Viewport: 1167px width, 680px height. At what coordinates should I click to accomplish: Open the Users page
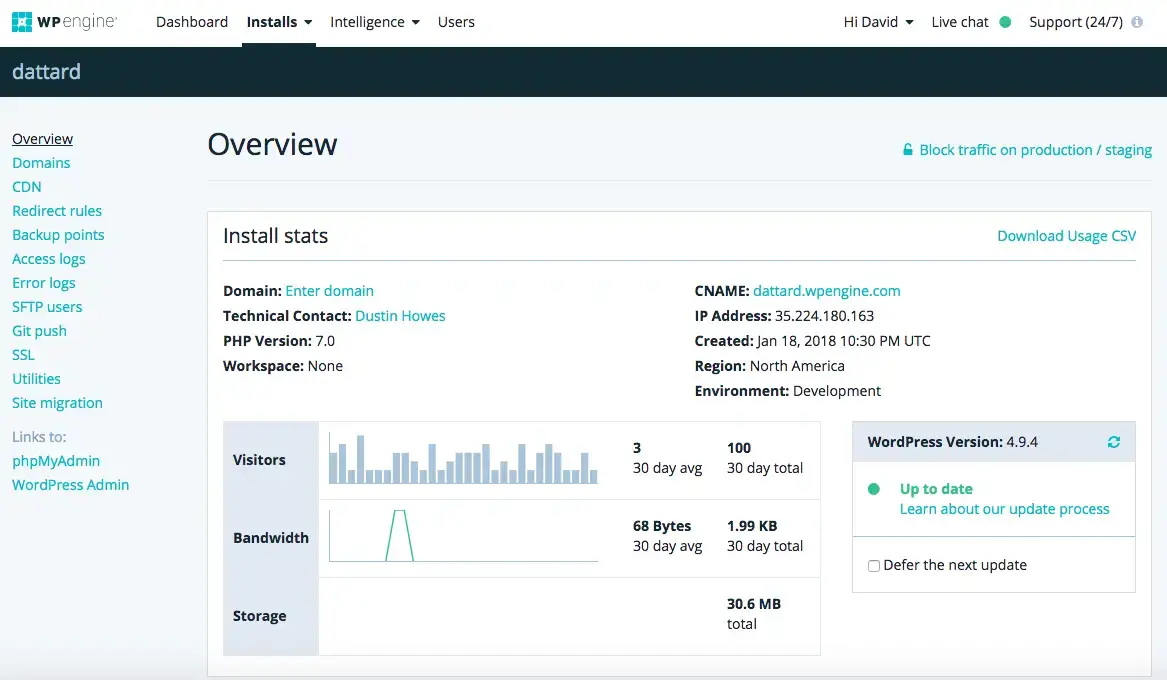[x=456, y=22]
